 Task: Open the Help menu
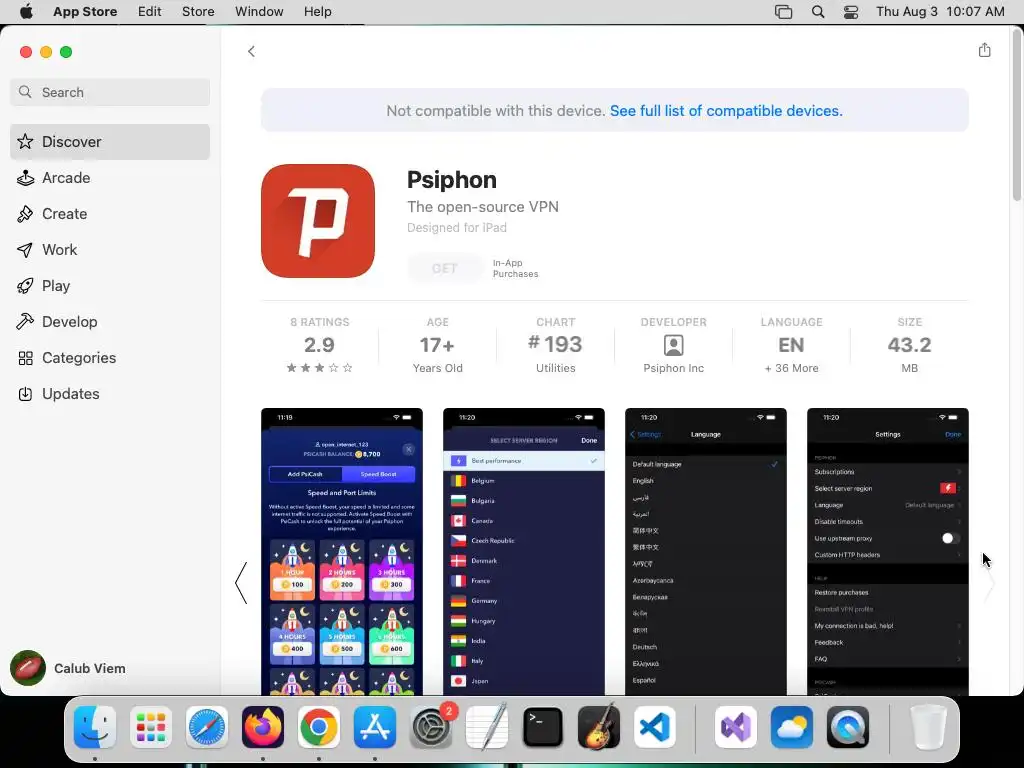click(317, 12)
